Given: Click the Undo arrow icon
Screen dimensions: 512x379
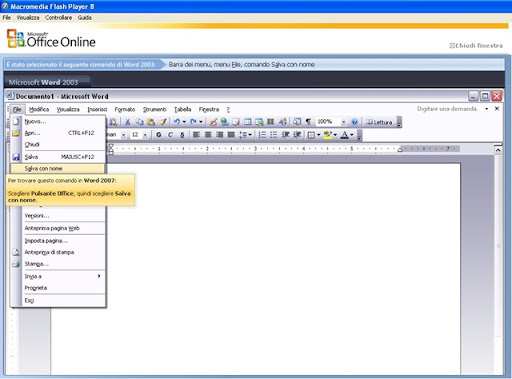Looking at the screenshot, I should pos(177,122).
